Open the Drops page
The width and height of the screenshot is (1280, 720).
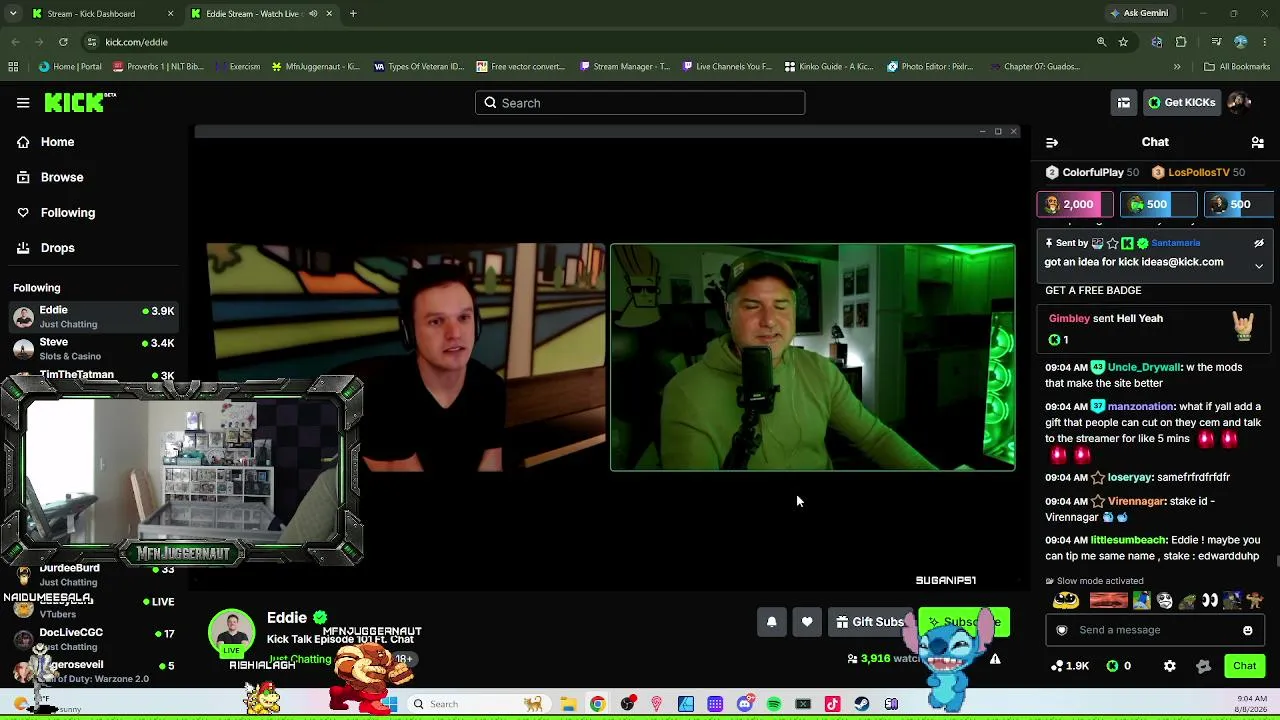(x=57, y=248)
